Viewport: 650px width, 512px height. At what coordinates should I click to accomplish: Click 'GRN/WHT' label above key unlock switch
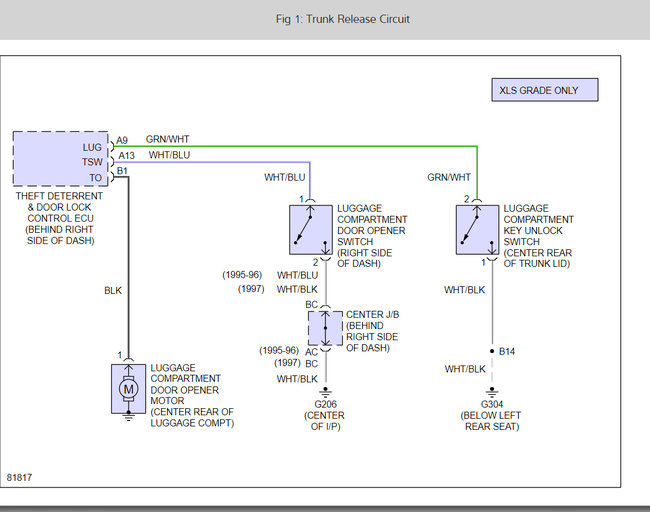(x=449, y=177)
